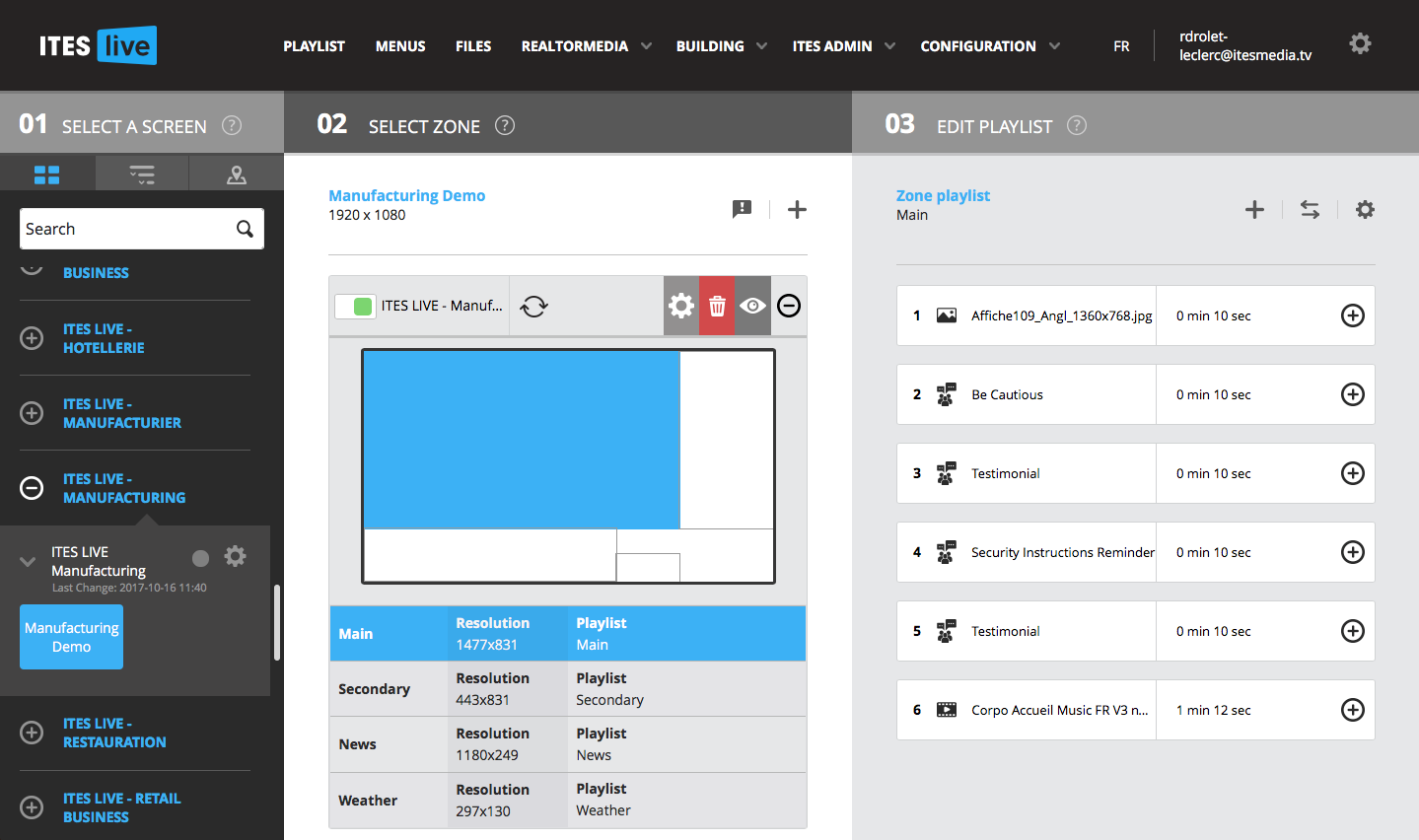Screen dimensions: 1419x840
Task: Select the Secondary zone row
Action: tap(568, 689)
